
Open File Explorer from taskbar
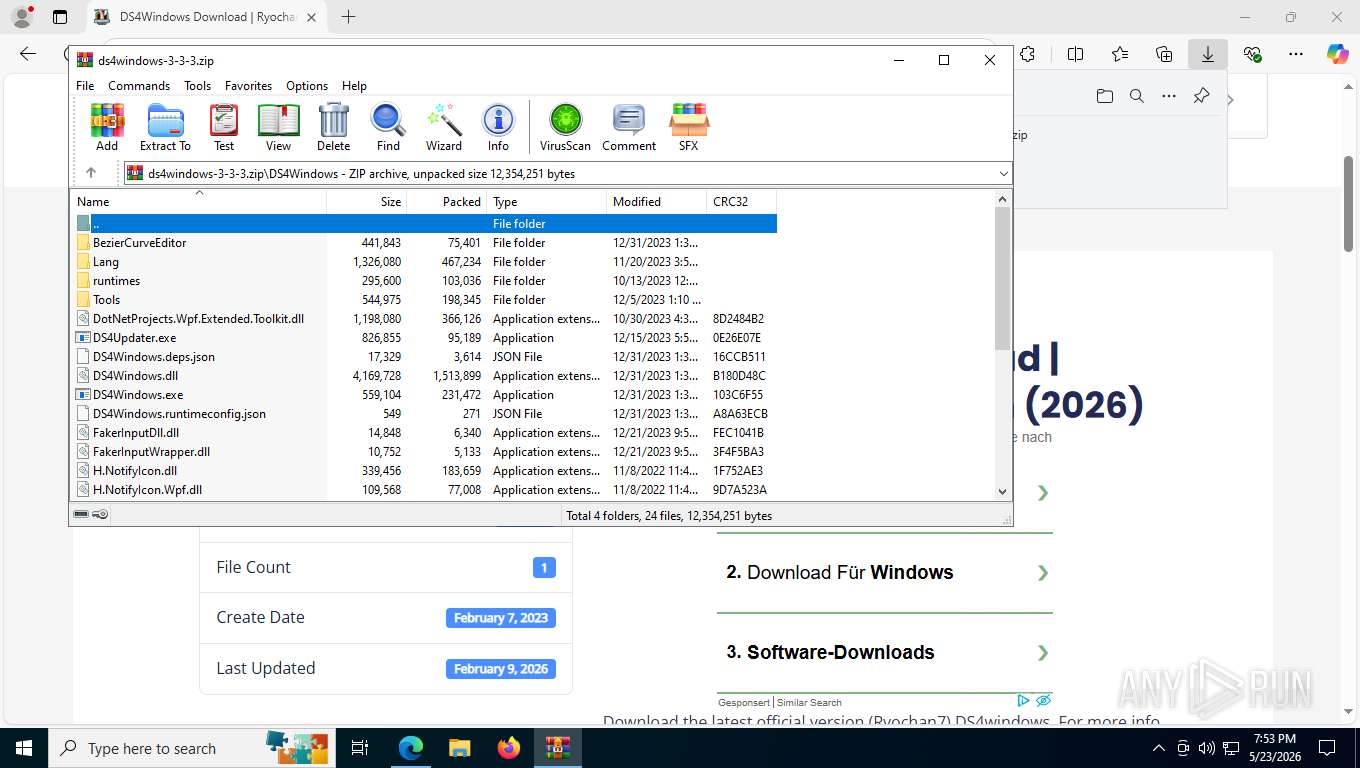(x=459, y=748)
